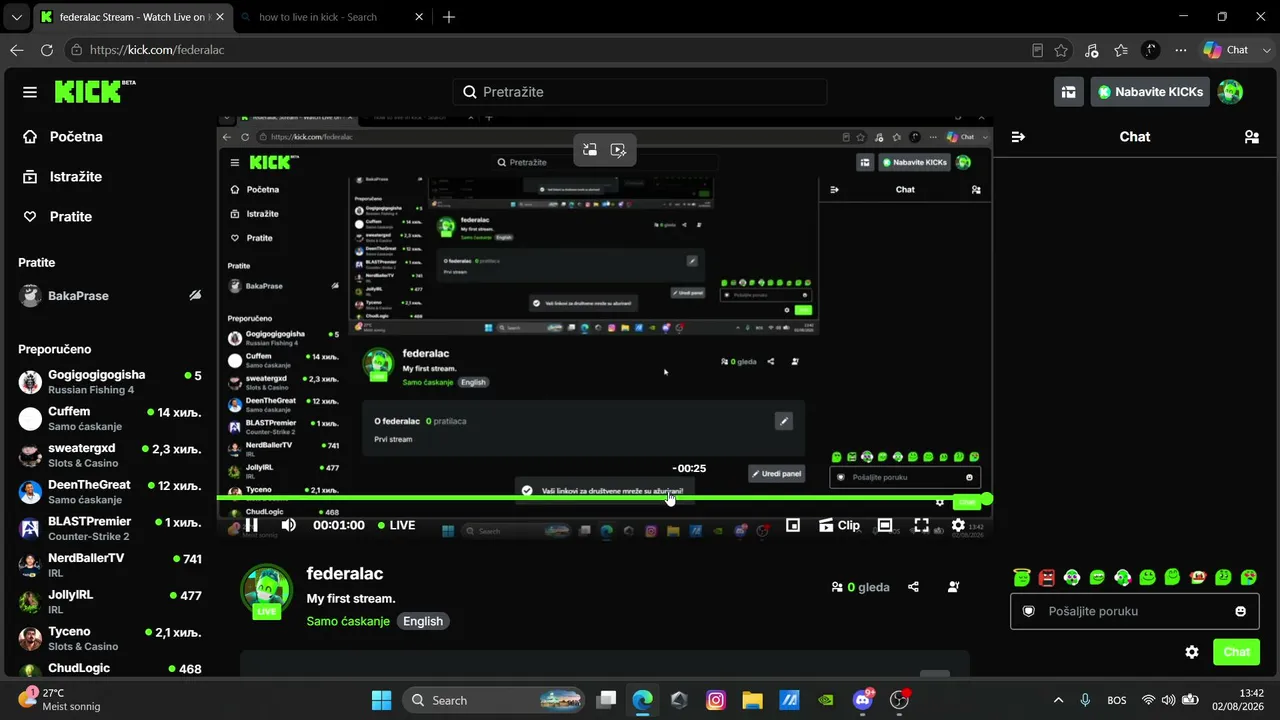
Task: Open the Samo ćaskanje category link
Action: point(348,621)
